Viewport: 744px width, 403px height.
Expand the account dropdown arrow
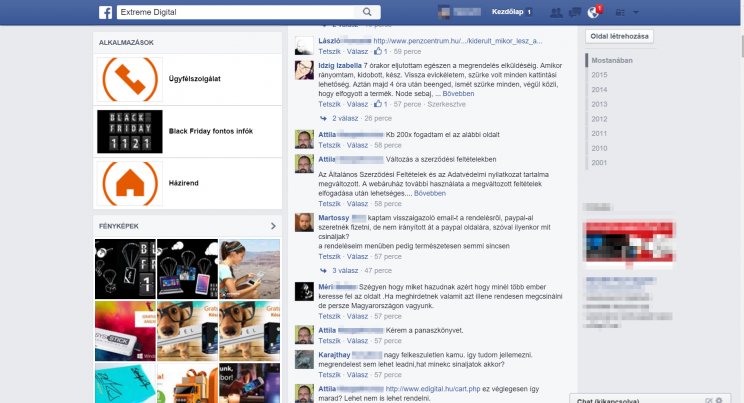click(x=636, y=13)
